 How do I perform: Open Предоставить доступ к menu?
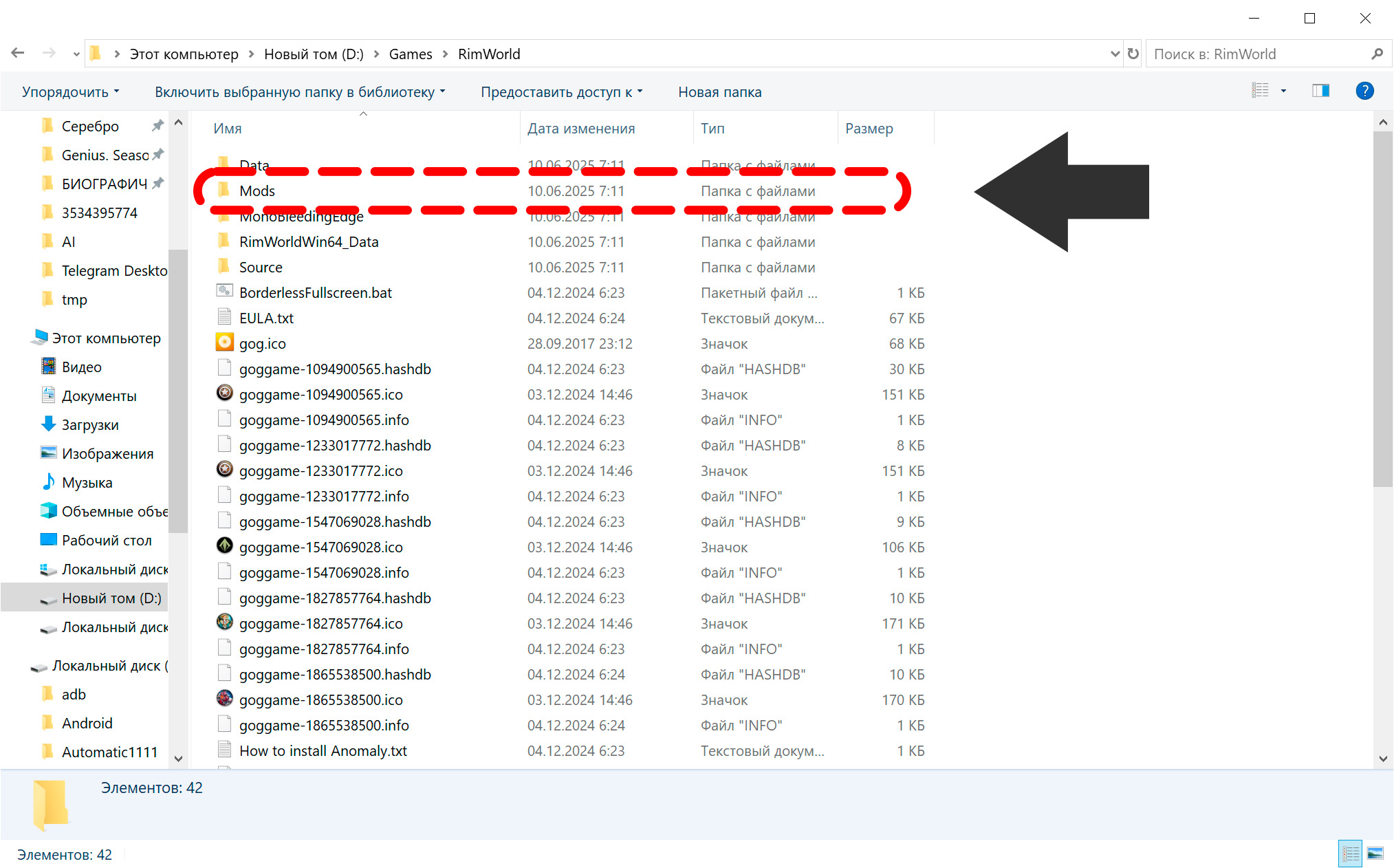(561, 92)
